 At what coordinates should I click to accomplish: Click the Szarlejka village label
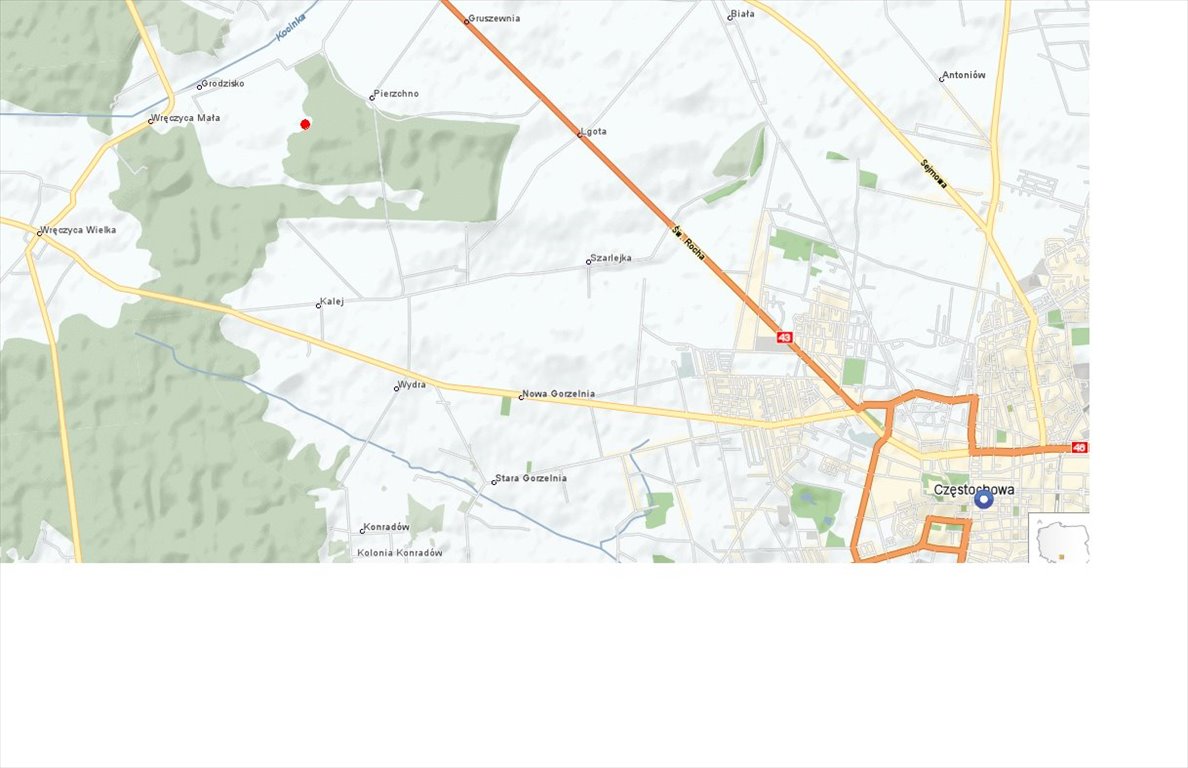611,258
